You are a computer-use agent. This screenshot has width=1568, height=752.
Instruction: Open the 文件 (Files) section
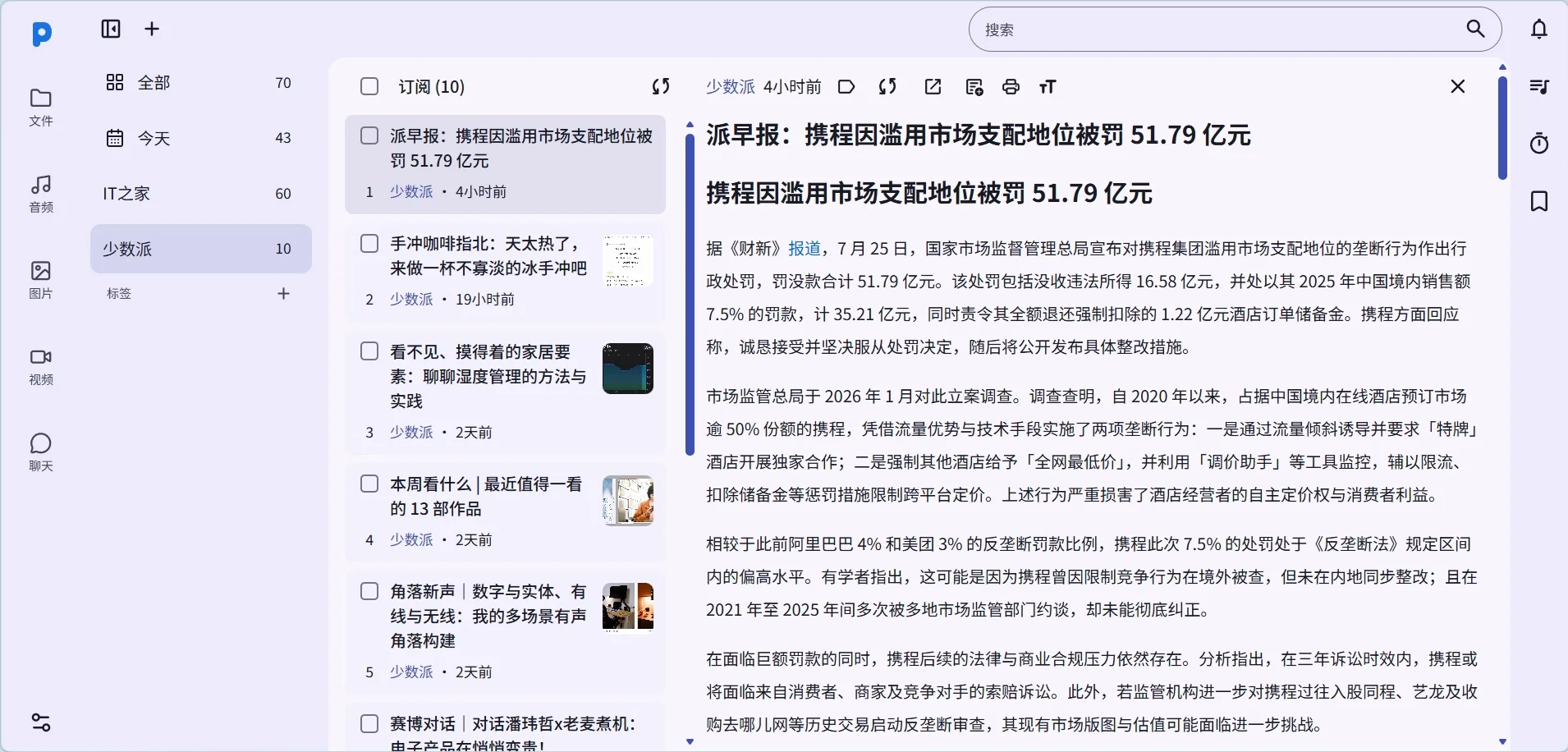point(41,108)
